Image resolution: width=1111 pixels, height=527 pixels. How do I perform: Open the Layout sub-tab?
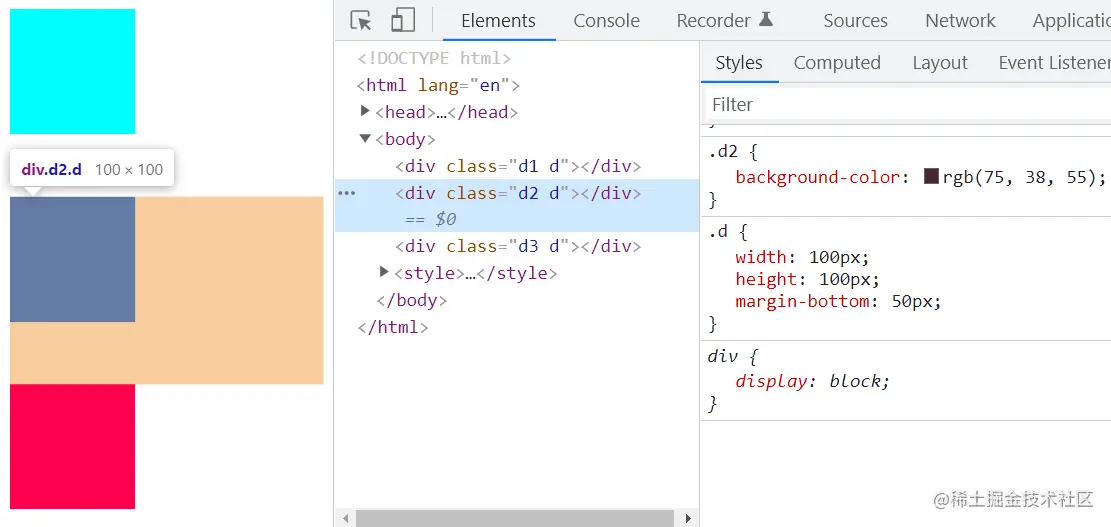coord(940,62)
